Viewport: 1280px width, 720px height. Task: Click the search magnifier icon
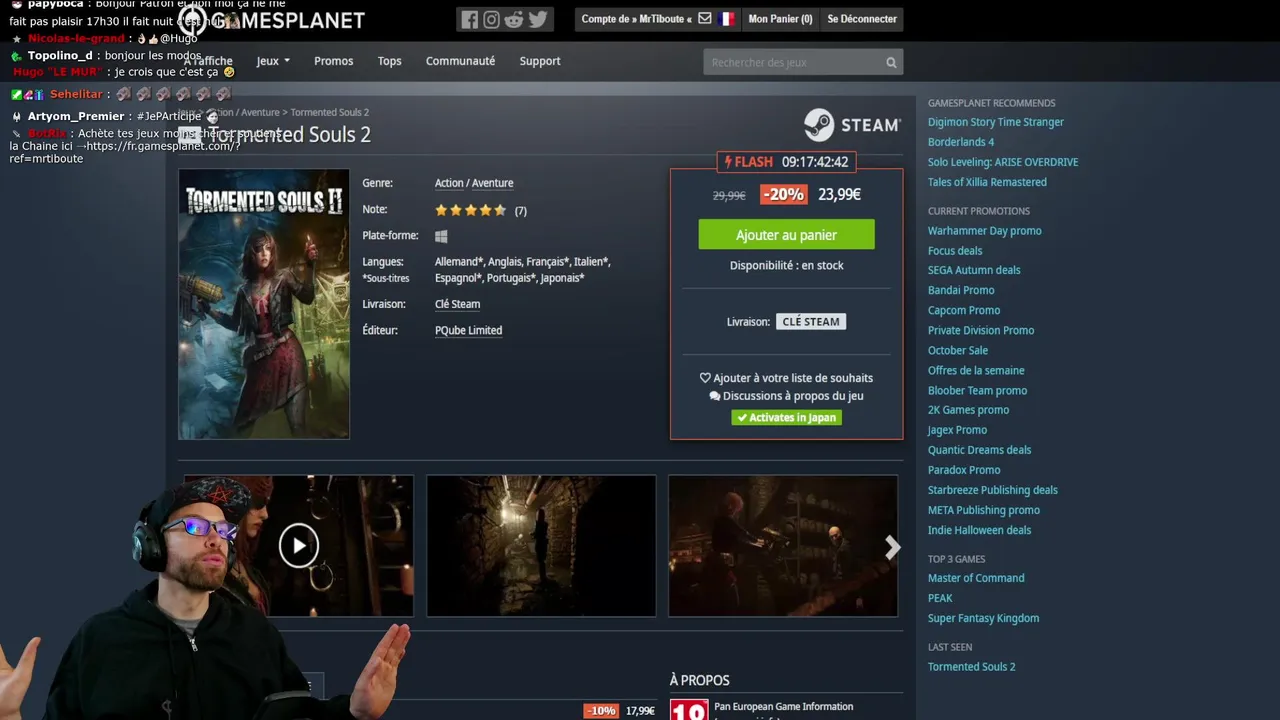tap(891, 62)
